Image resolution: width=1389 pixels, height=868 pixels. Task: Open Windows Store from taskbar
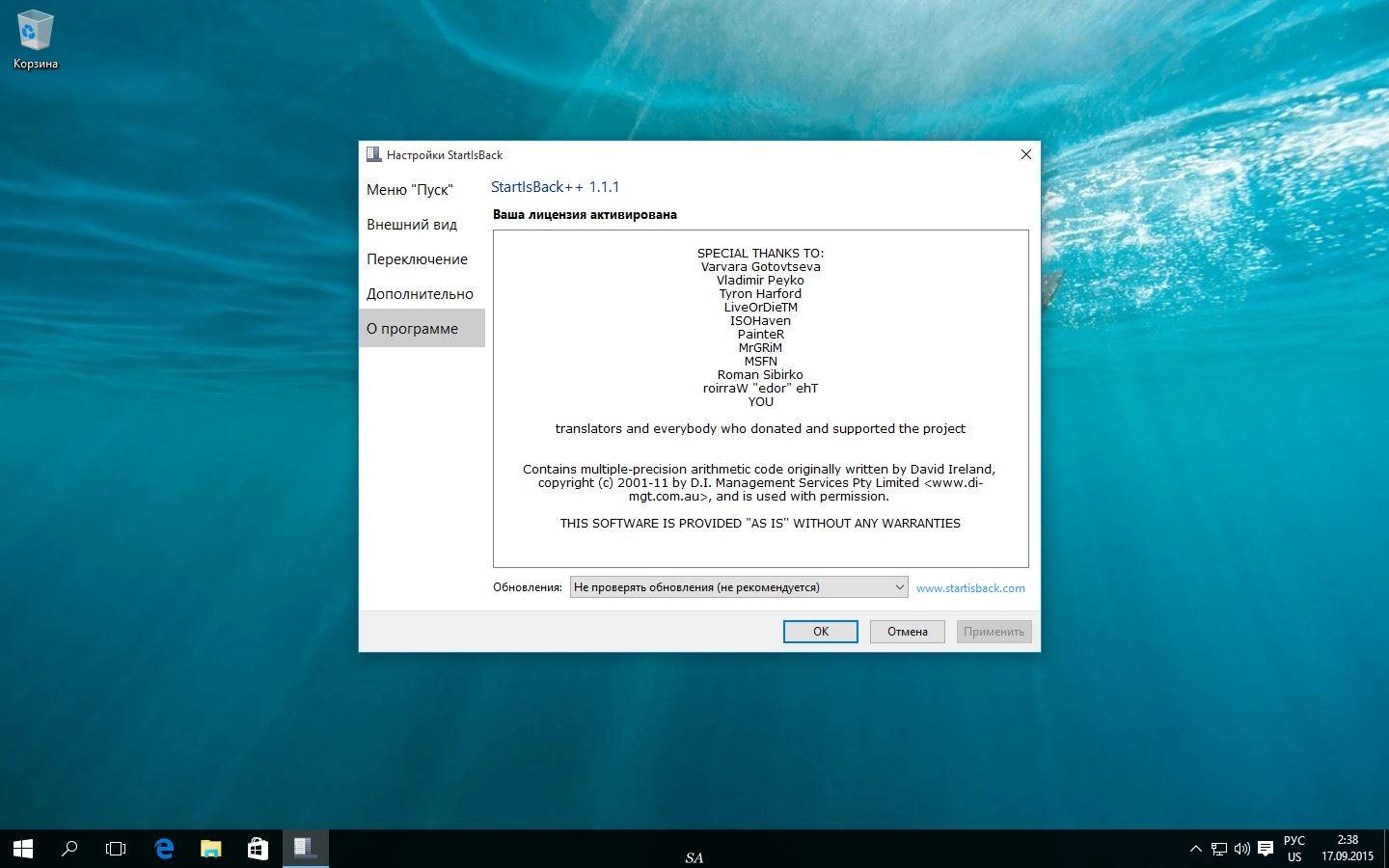click(258, 849)
